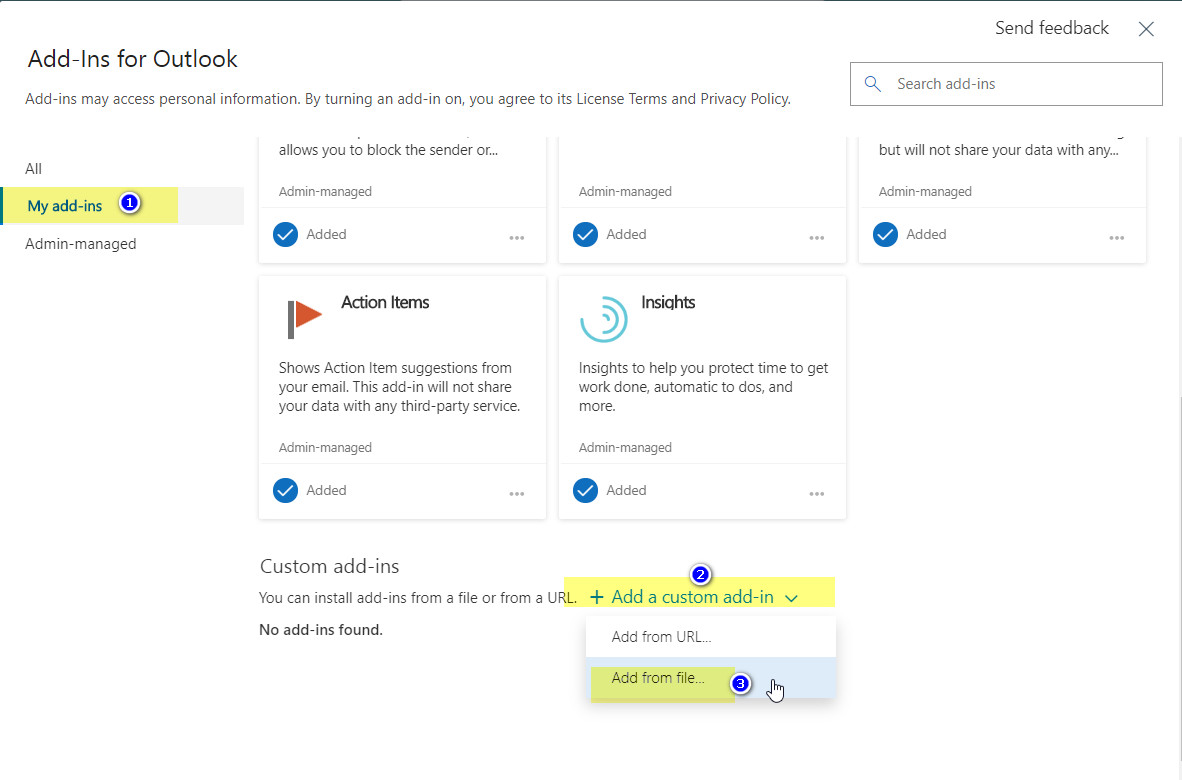
Task: Open more options on top-left add-in card
Action: 516,237
